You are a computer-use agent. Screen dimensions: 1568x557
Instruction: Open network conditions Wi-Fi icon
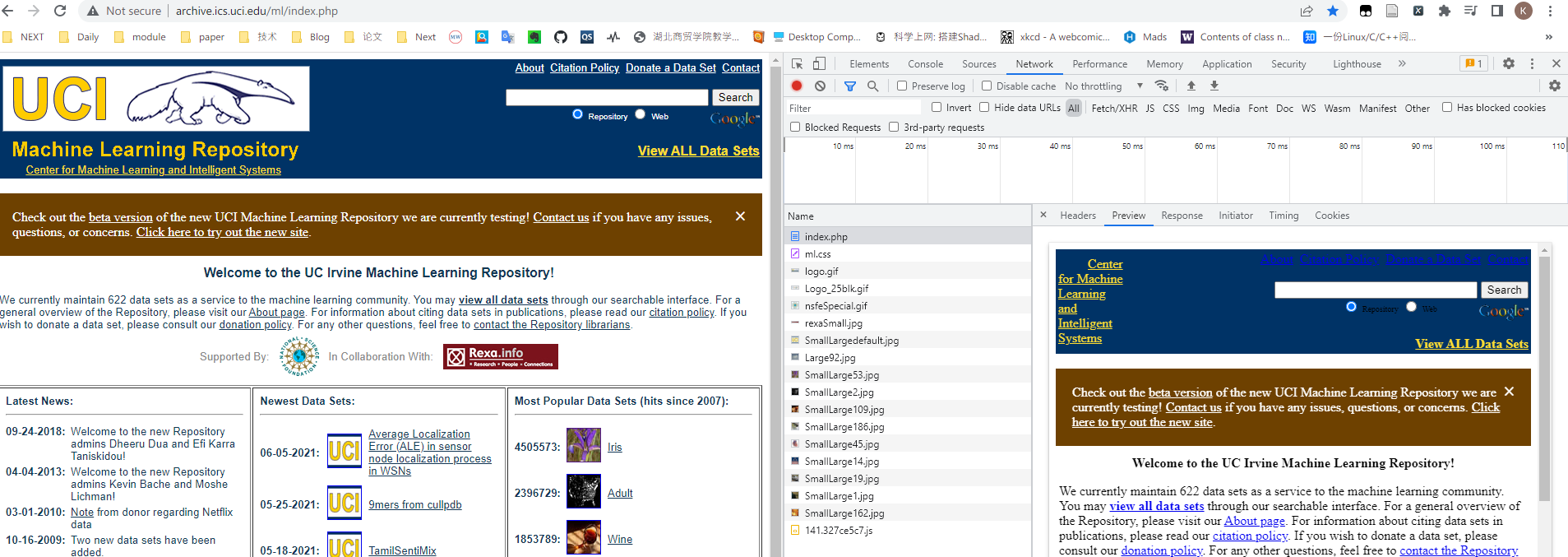(x=1161, y=86)
